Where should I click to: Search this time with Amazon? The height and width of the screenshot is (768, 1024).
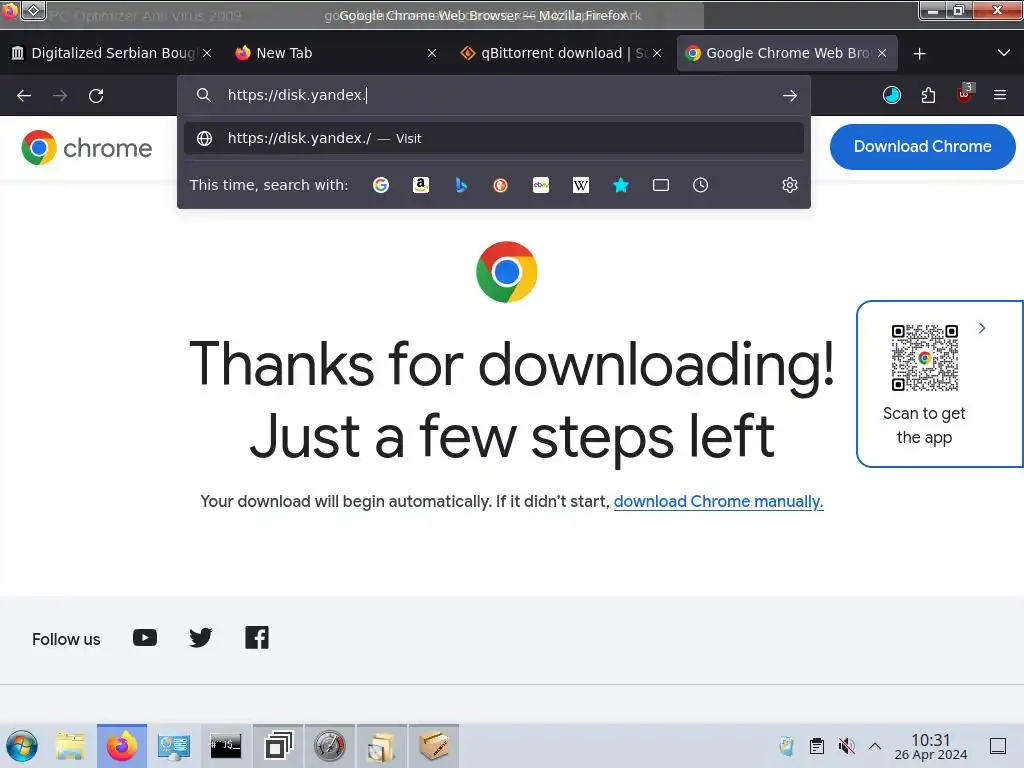click(421, 185)
